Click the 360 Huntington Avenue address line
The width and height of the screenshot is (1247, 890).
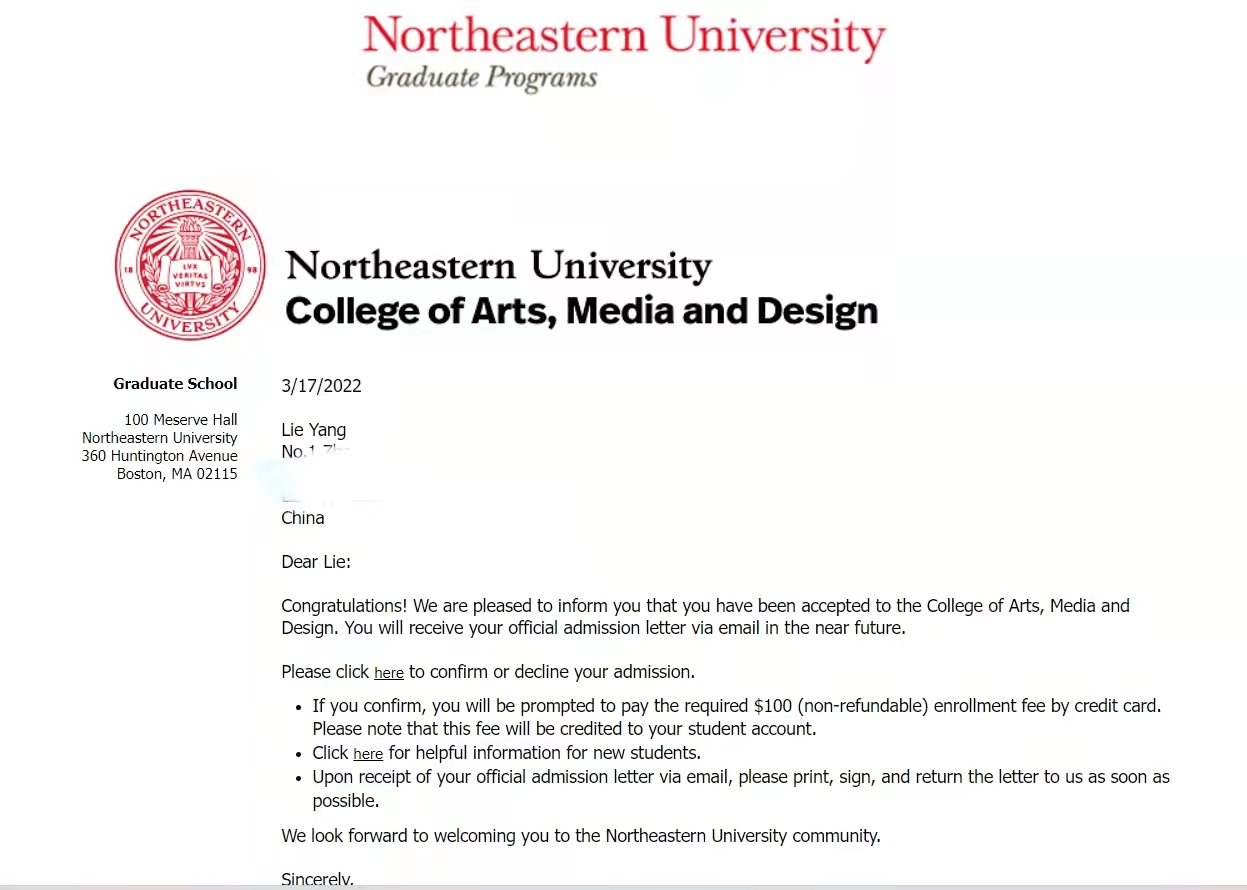click(x=159, y=456)
